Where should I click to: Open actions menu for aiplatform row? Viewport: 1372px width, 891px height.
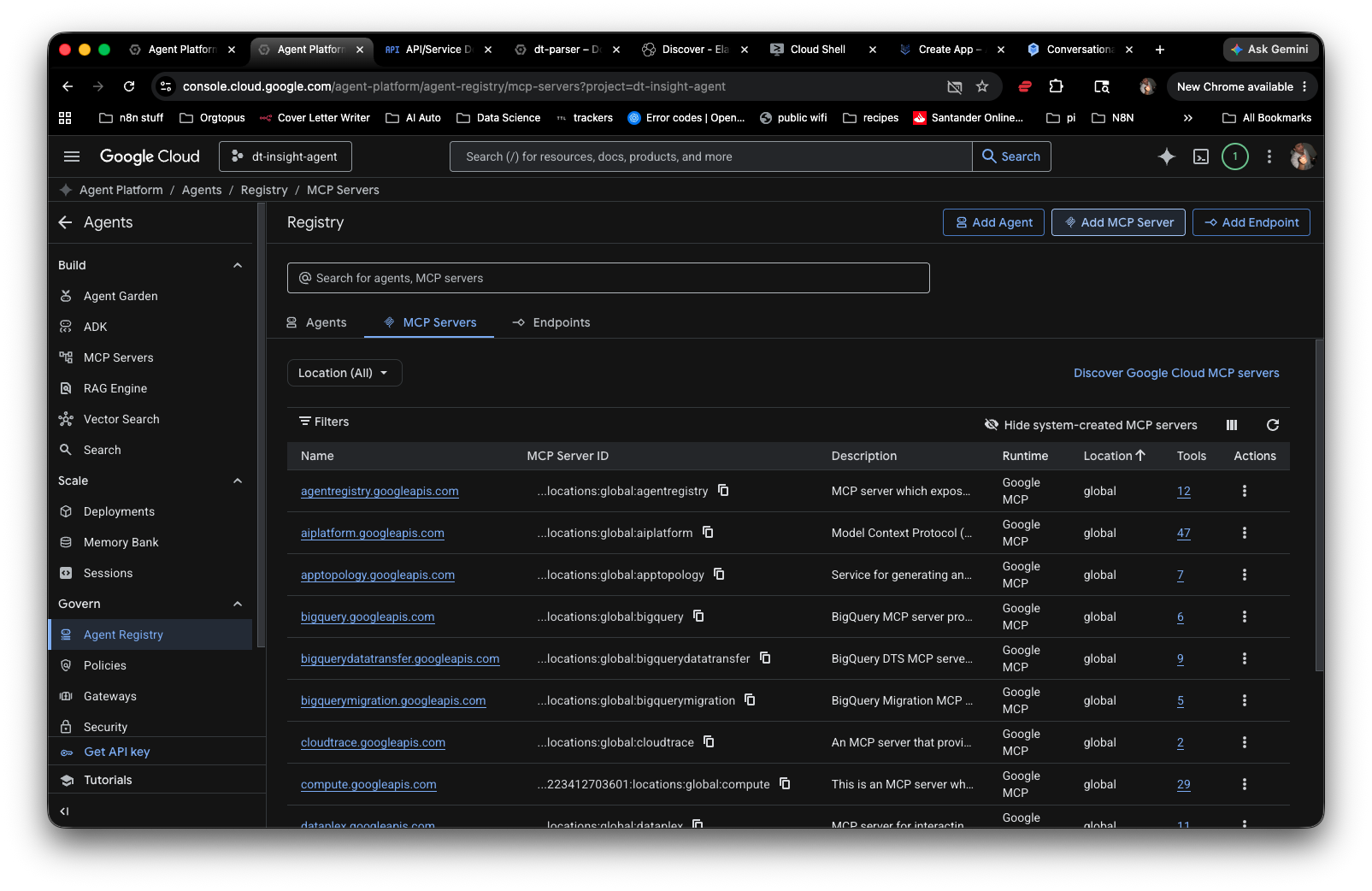pyautogui.click(x=1245, y=533)
